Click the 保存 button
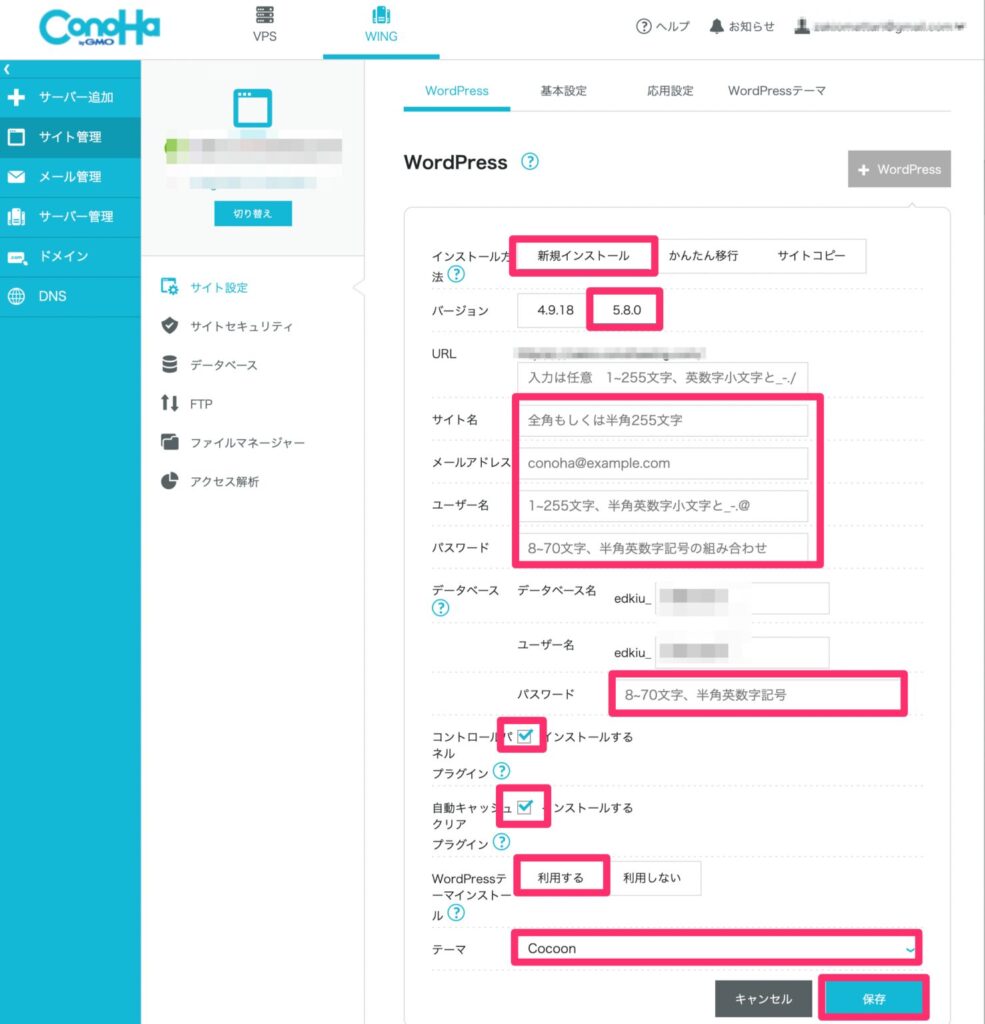The image size is (985, 1024). [x=874, y=999]
